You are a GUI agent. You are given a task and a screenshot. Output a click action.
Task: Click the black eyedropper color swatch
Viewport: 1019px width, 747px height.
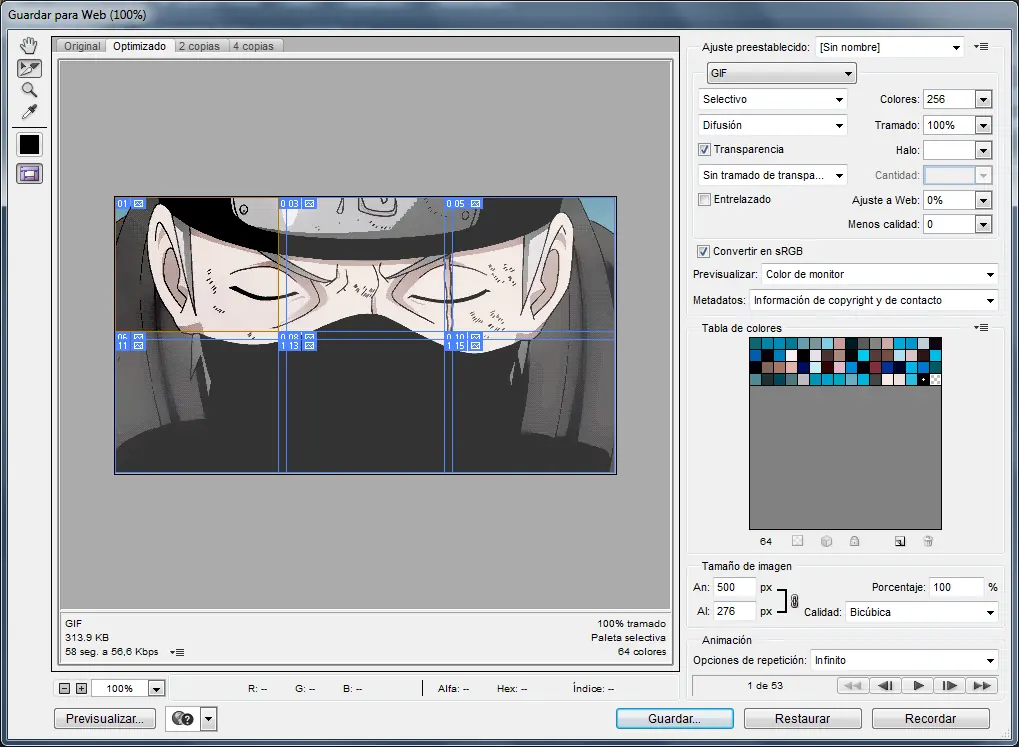point(29,144)
